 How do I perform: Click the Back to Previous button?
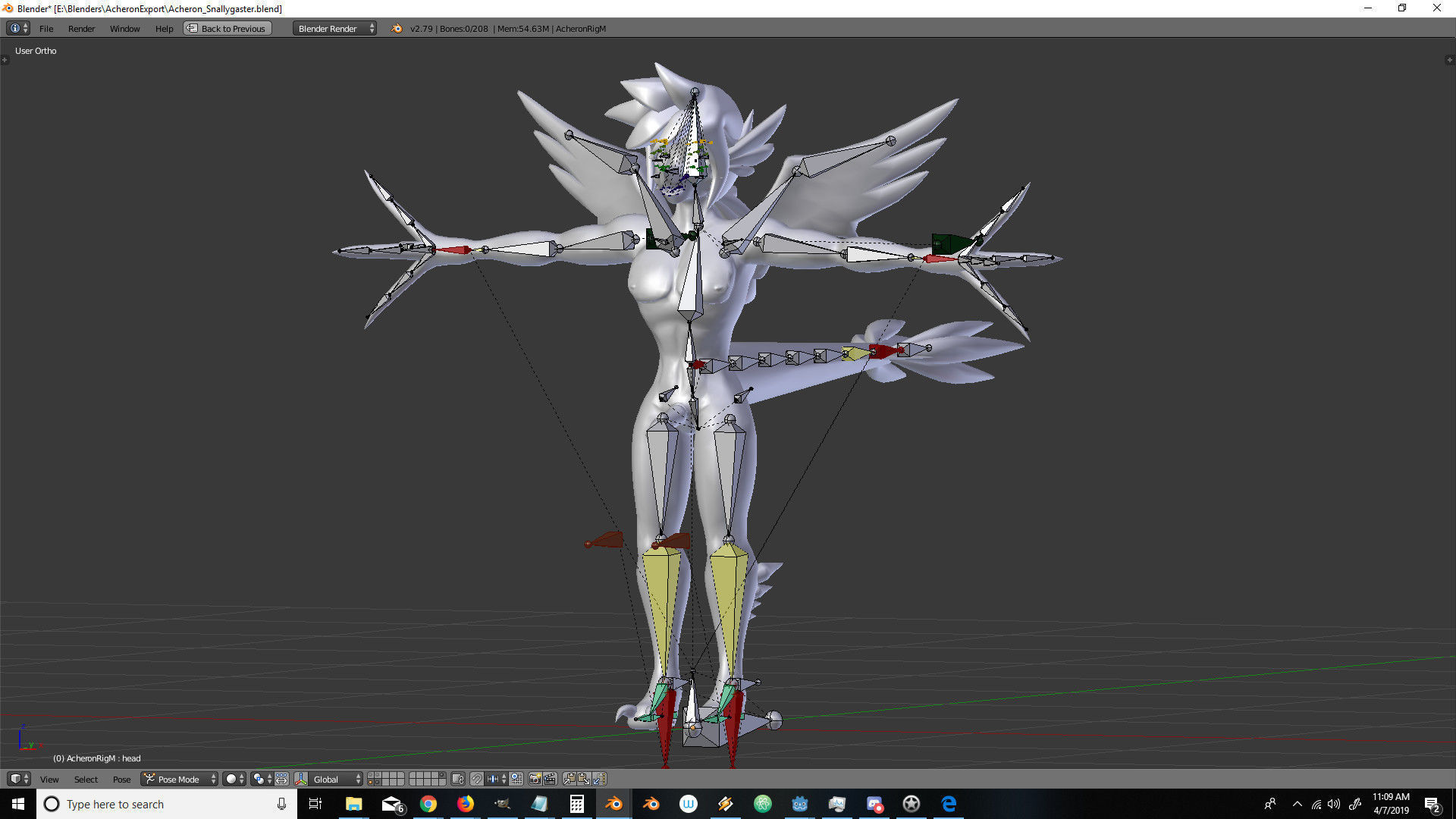[x=227, y=29]
